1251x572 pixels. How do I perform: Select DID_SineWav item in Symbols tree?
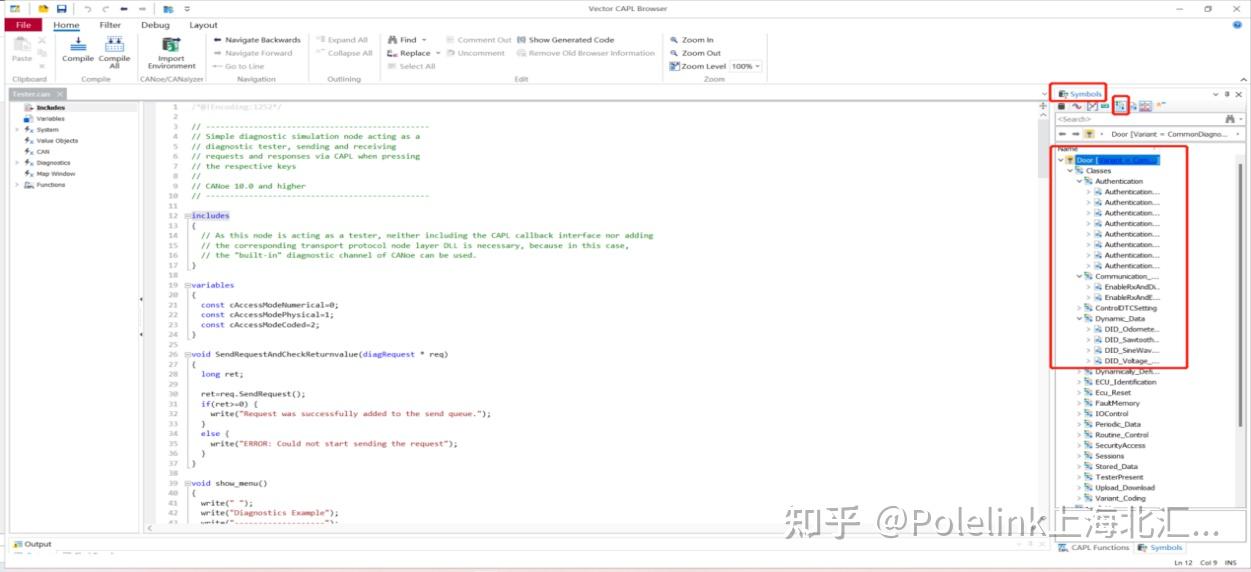pyautogui.click(x=1132, y=350)
